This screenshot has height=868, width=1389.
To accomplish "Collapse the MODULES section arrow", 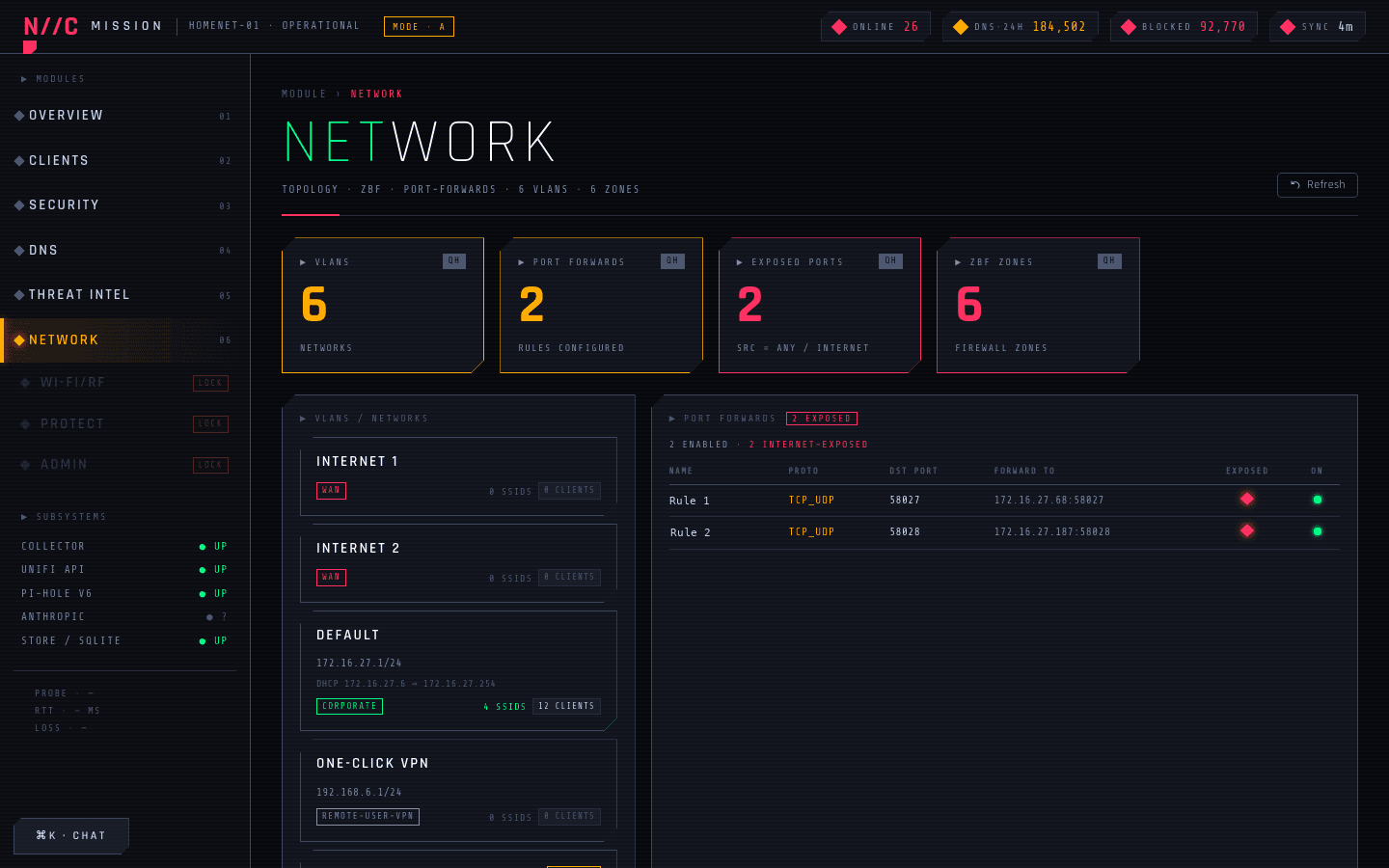I will [x=24, y=79].
